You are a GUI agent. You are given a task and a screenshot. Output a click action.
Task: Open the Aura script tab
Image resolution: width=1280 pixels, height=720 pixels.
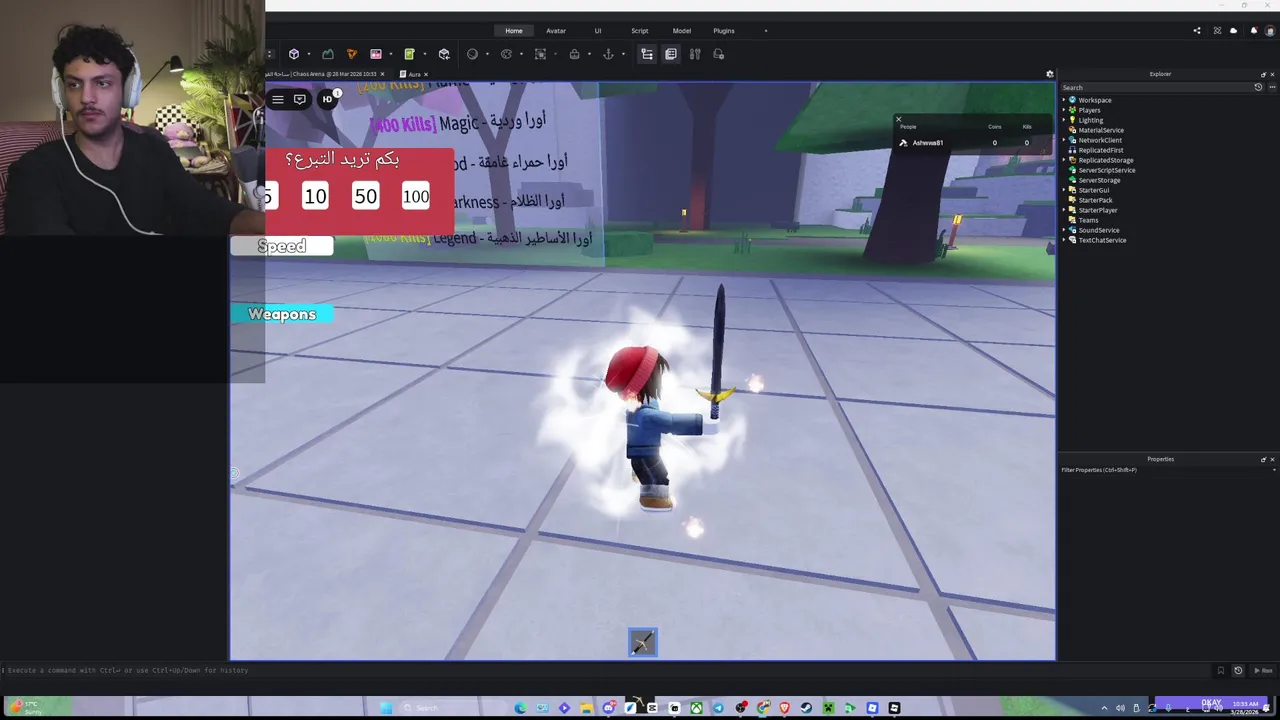tap(414, 74)
